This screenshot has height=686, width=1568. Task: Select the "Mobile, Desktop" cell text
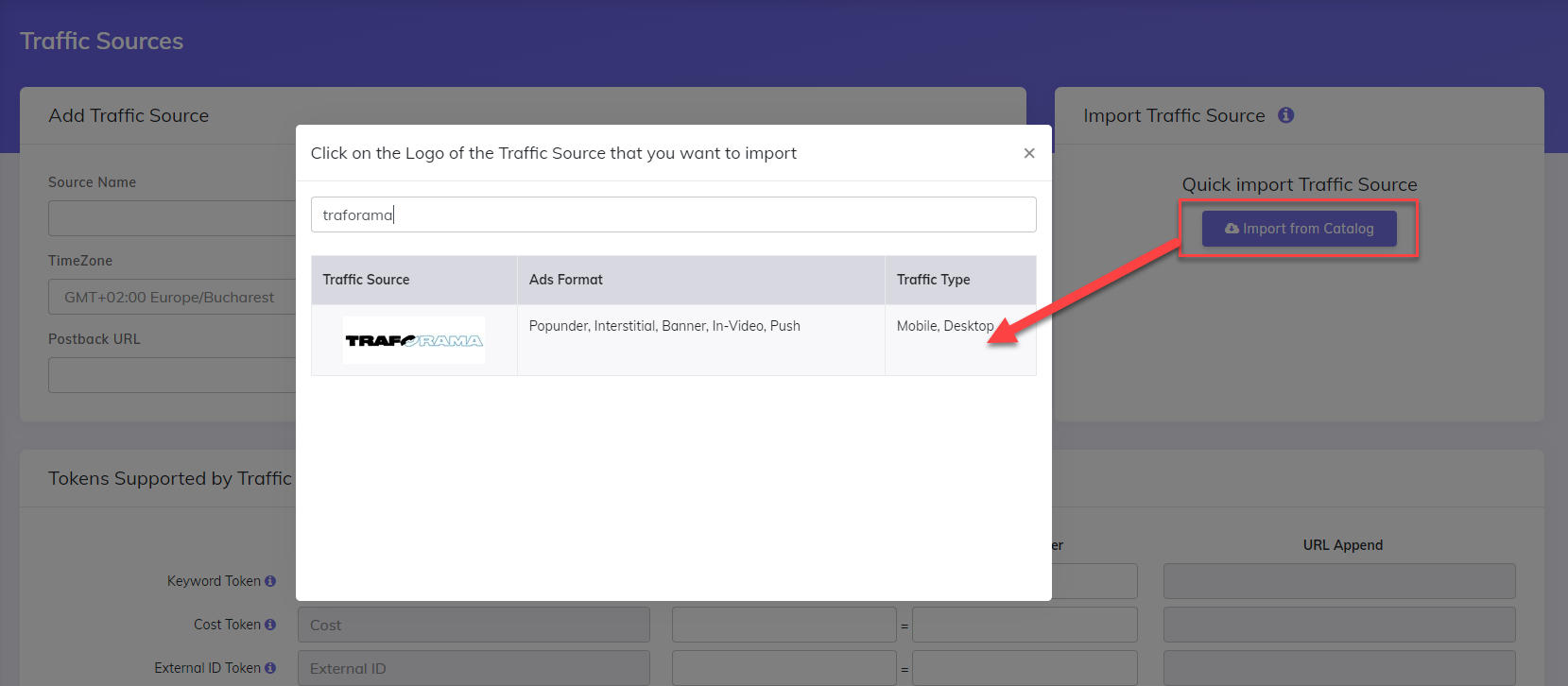(x=945, y=326)
